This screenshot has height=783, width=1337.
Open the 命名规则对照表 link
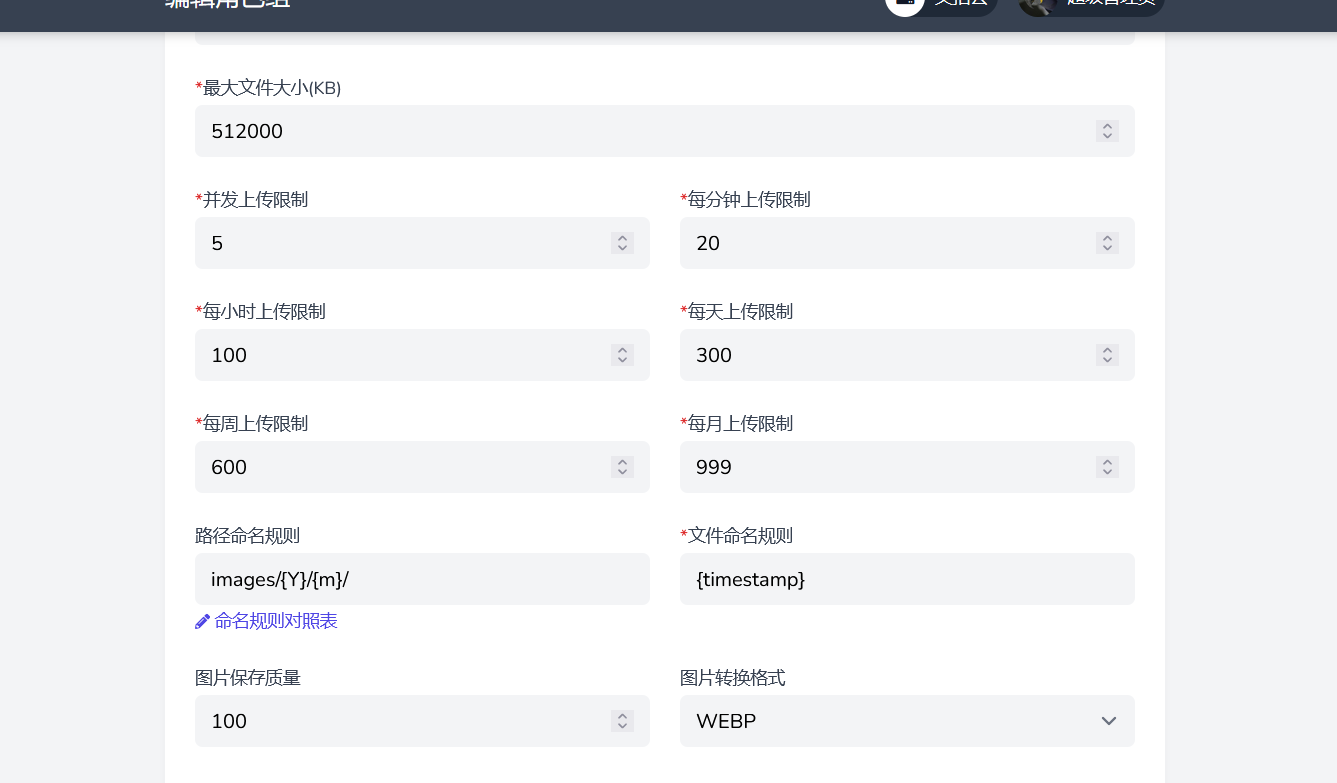pyautogui.click(x=275, y=621)
